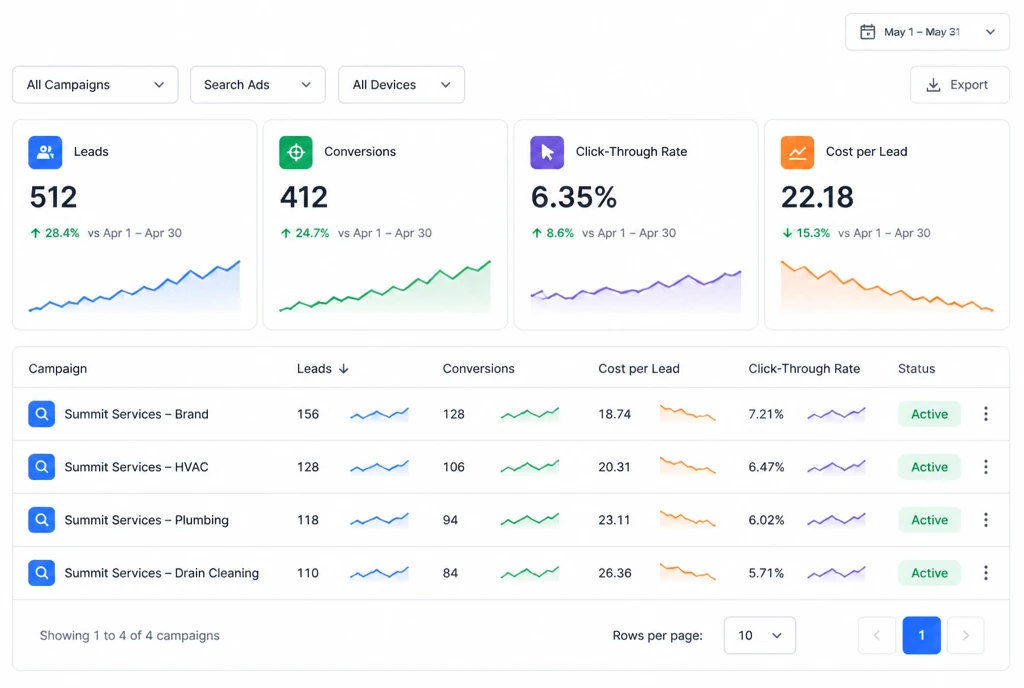This screenshot has height=688, width=1024.
Task: Click the 22.18 cost per lead value
Action: point(817,197)
